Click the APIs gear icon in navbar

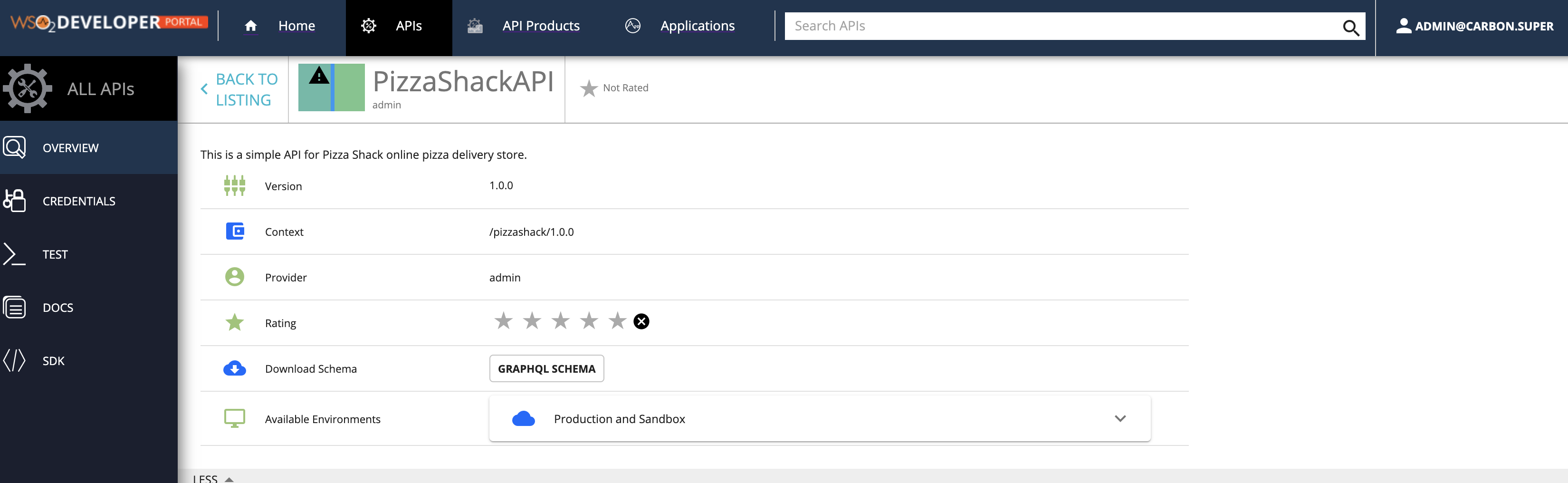click(368, 26)
